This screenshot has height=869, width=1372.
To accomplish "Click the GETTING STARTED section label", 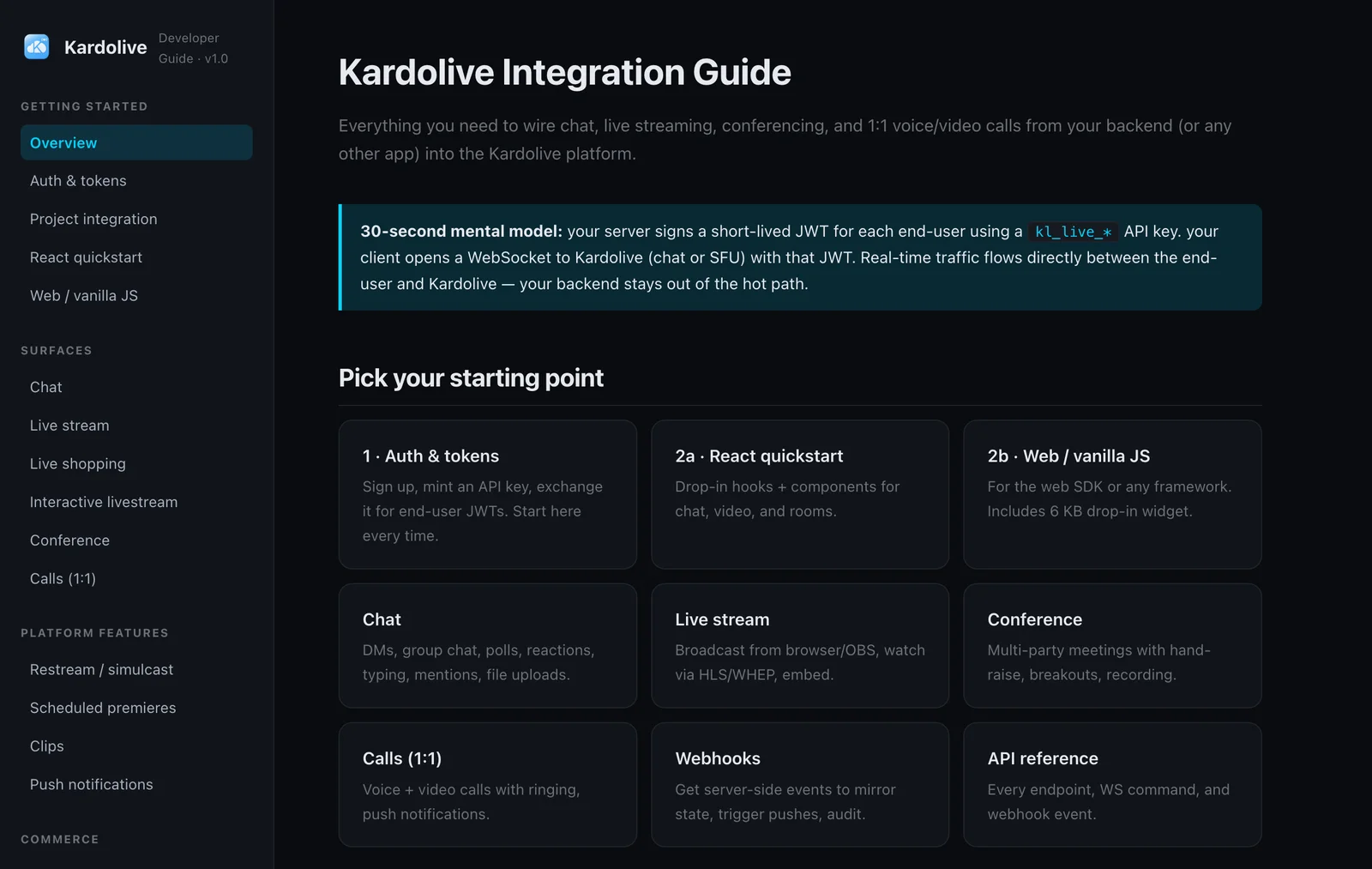I will [x=84, y=106].
